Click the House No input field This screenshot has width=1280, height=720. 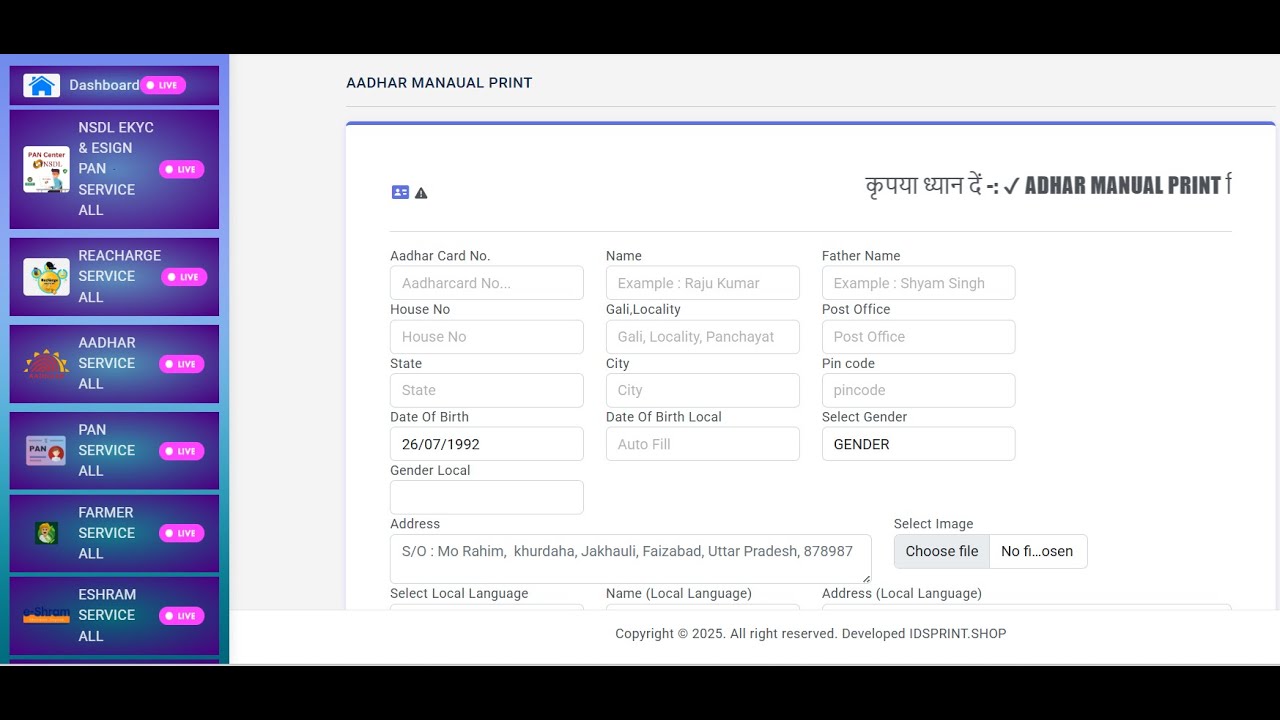[x=487, y=337]
